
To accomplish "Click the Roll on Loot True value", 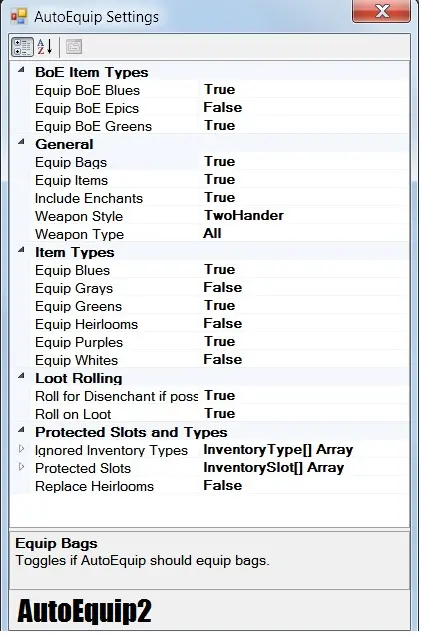I will coord(219,413).
